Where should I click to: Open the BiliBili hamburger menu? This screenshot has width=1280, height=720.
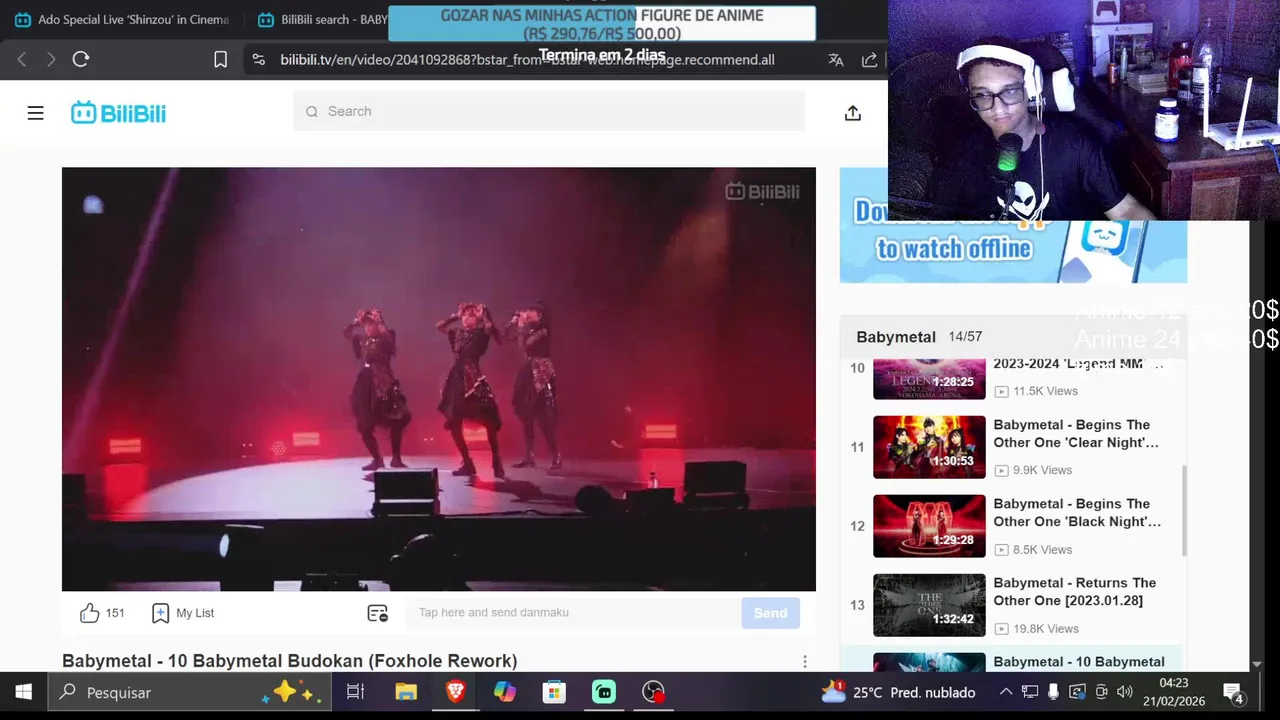[x=35, y=113]
